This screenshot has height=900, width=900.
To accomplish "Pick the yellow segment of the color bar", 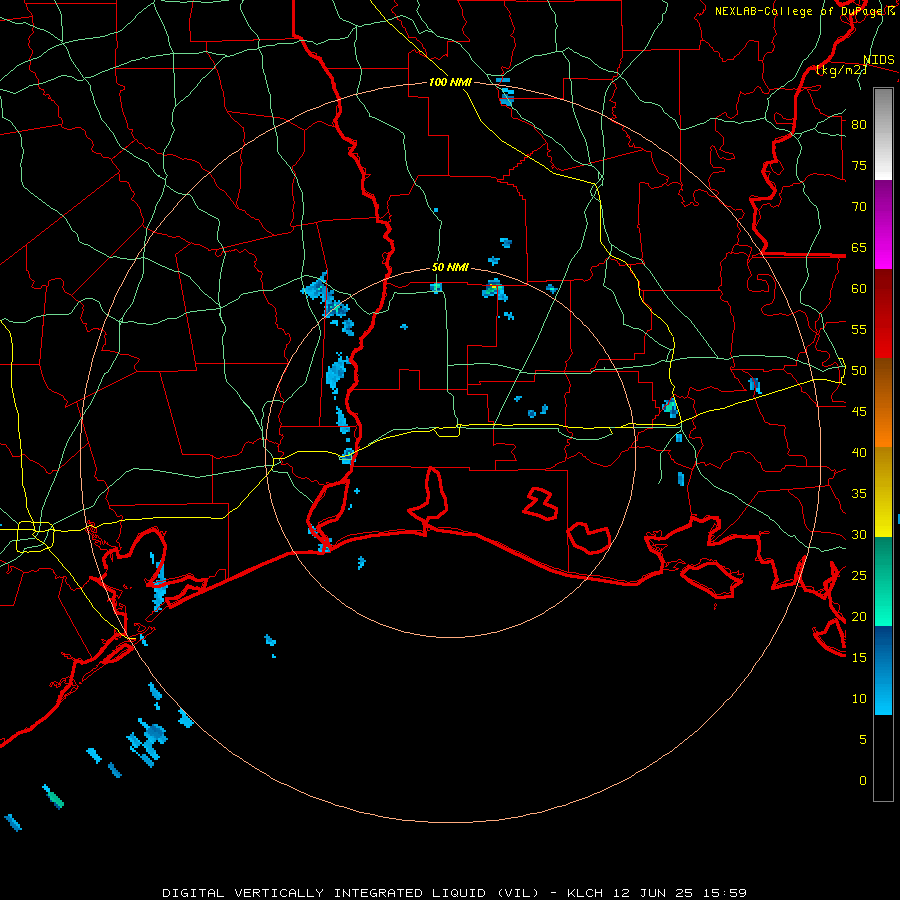I will 883,492.
